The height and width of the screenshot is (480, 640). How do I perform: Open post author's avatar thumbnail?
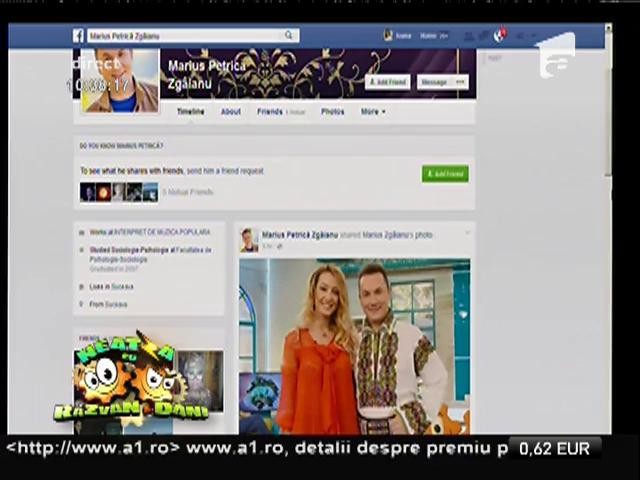(x=249, y=240)
